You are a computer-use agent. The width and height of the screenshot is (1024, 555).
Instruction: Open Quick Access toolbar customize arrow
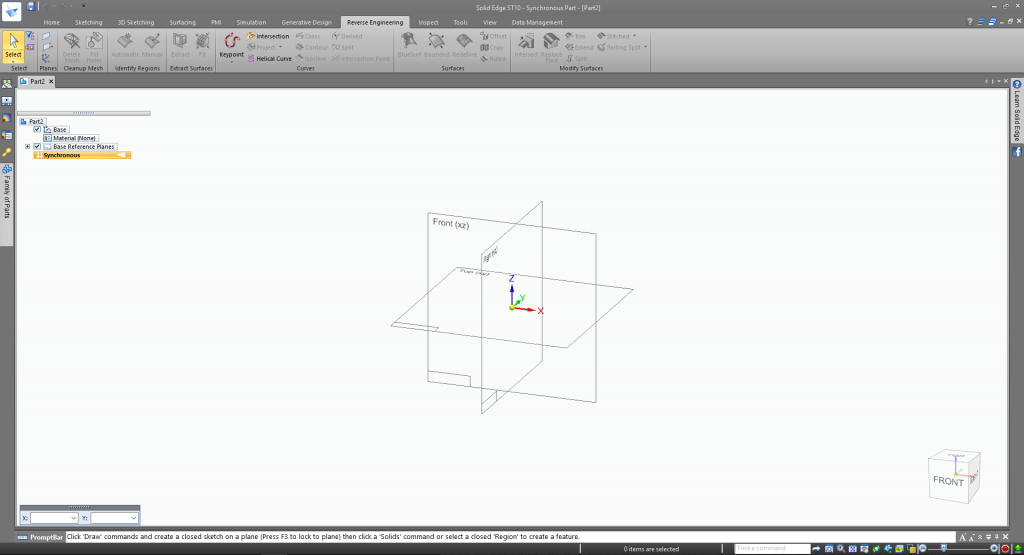pos(84,7)
